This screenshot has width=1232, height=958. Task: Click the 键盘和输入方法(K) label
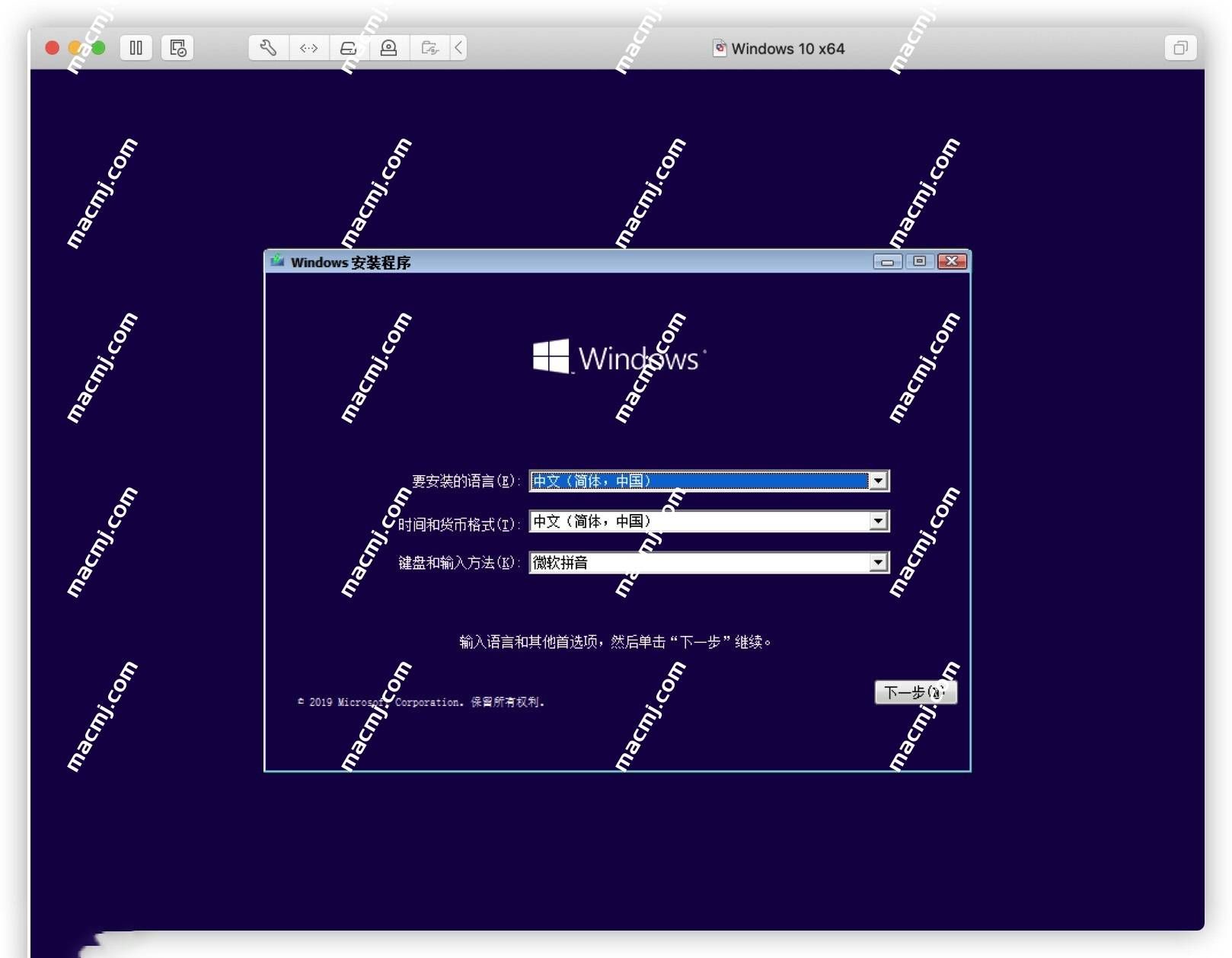pyautogui.click(x=459, y=563)
